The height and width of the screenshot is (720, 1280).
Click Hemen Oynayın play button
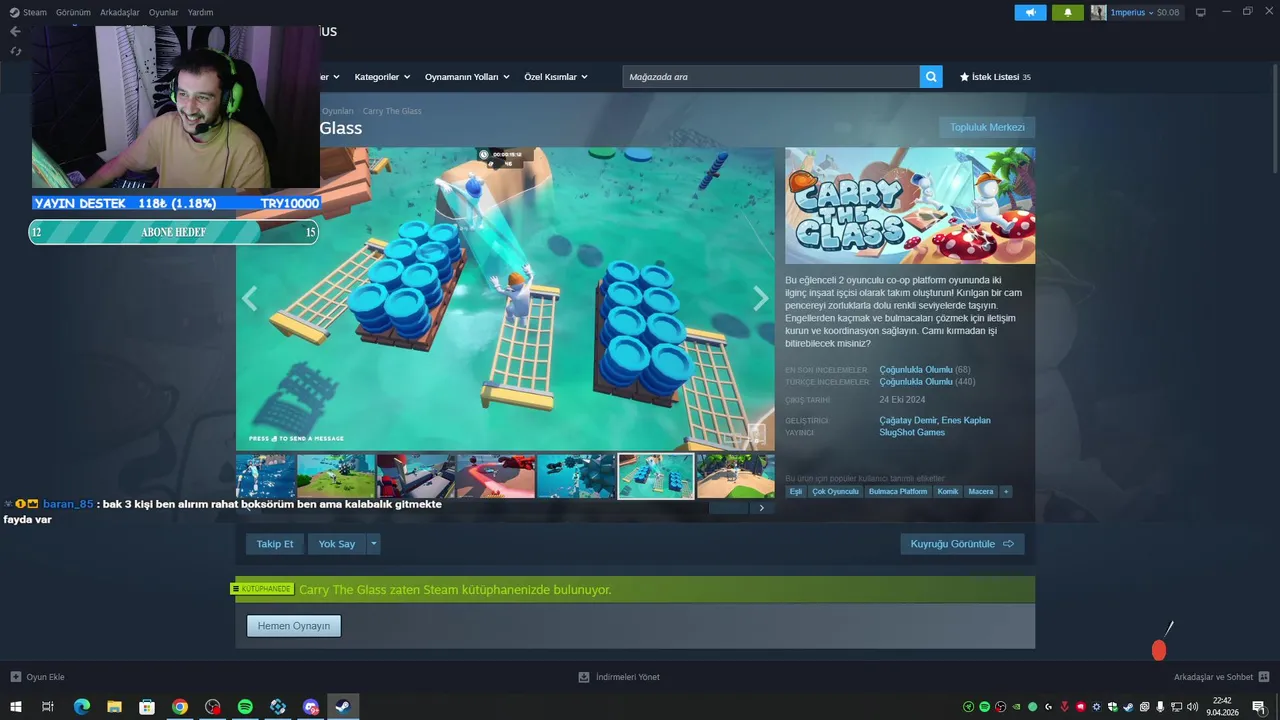point(294,626)
